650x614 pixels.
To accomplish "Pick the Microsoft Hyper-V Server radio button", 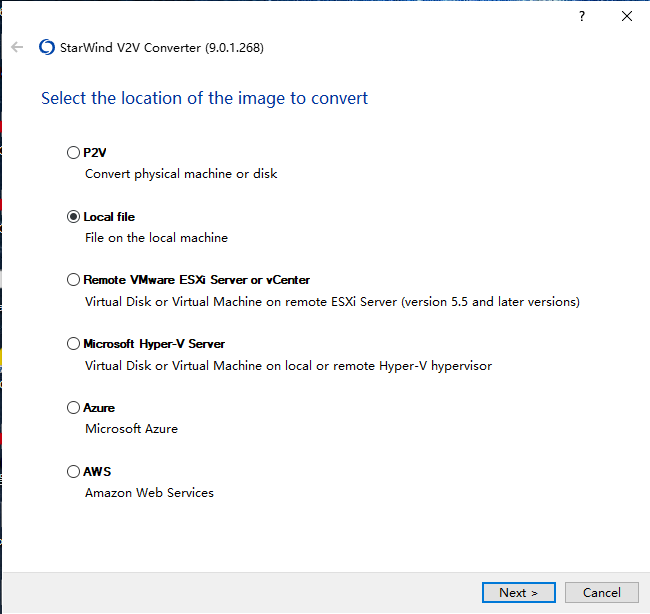I will [73, 344].
